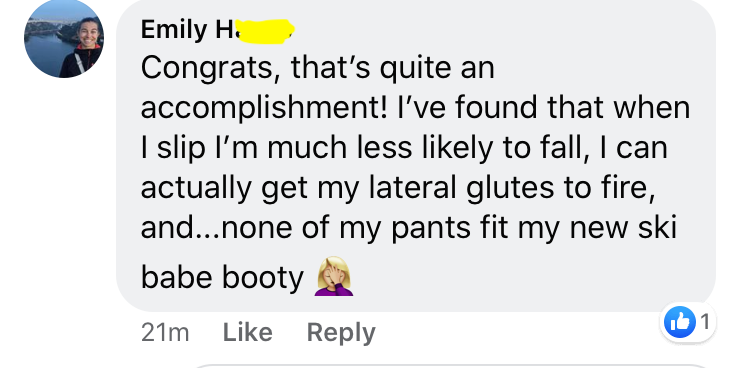View the reaction count of 1
Image resolution: width=750 pixels, height=368 pixels.
(x=705, y=323)
